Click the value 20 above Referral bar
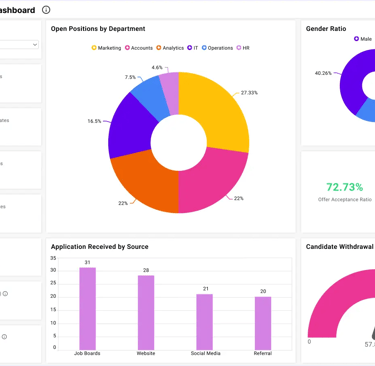Viewport: 375px width, 366px height. [263, 291]
